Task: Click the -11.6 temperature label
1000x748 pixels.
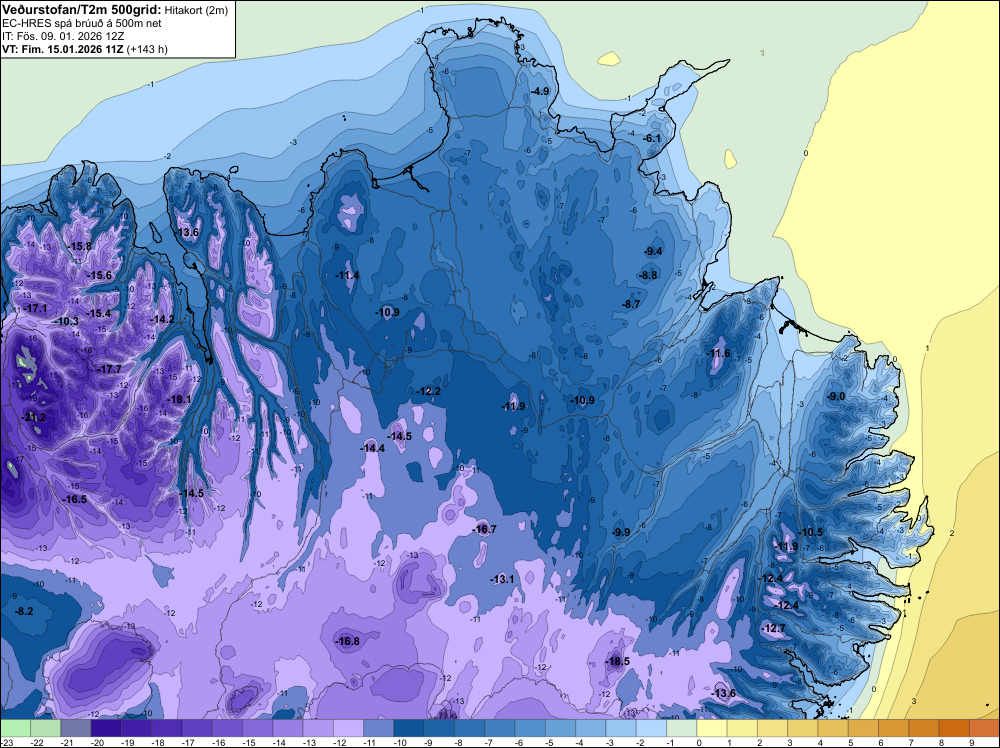Action: click(719, 353)
